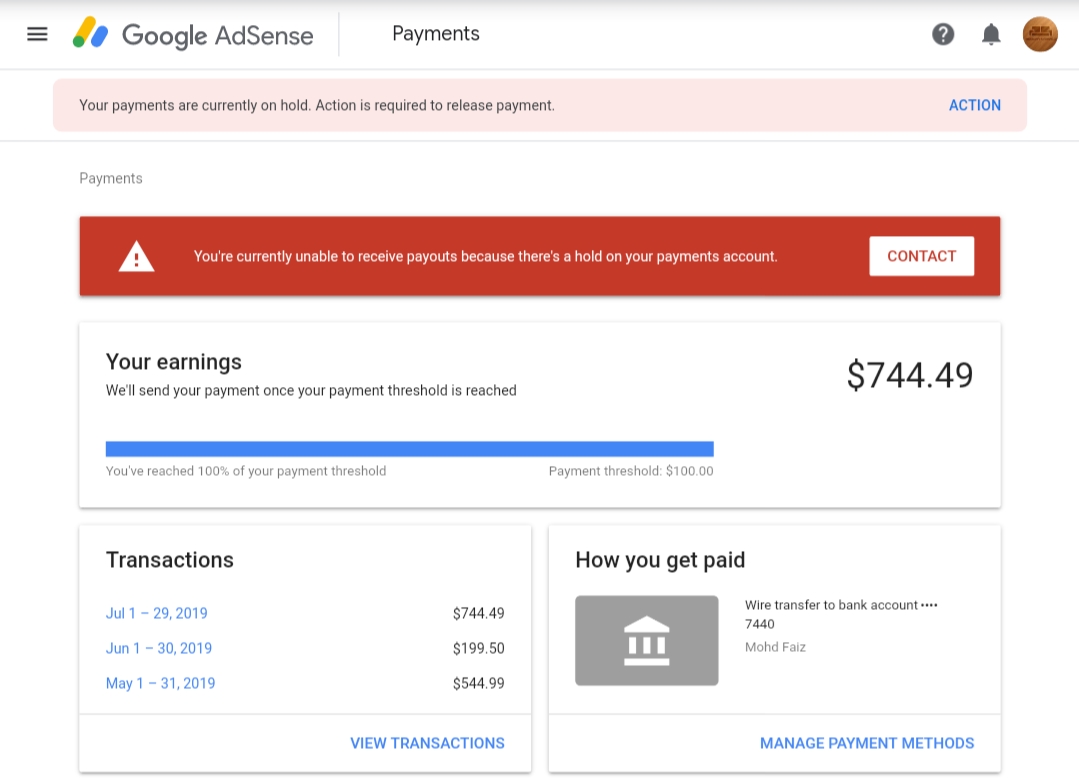This screenshot has width=1079, height=778.
Task: Open the account profile avatar
Action: [1040, 34]
